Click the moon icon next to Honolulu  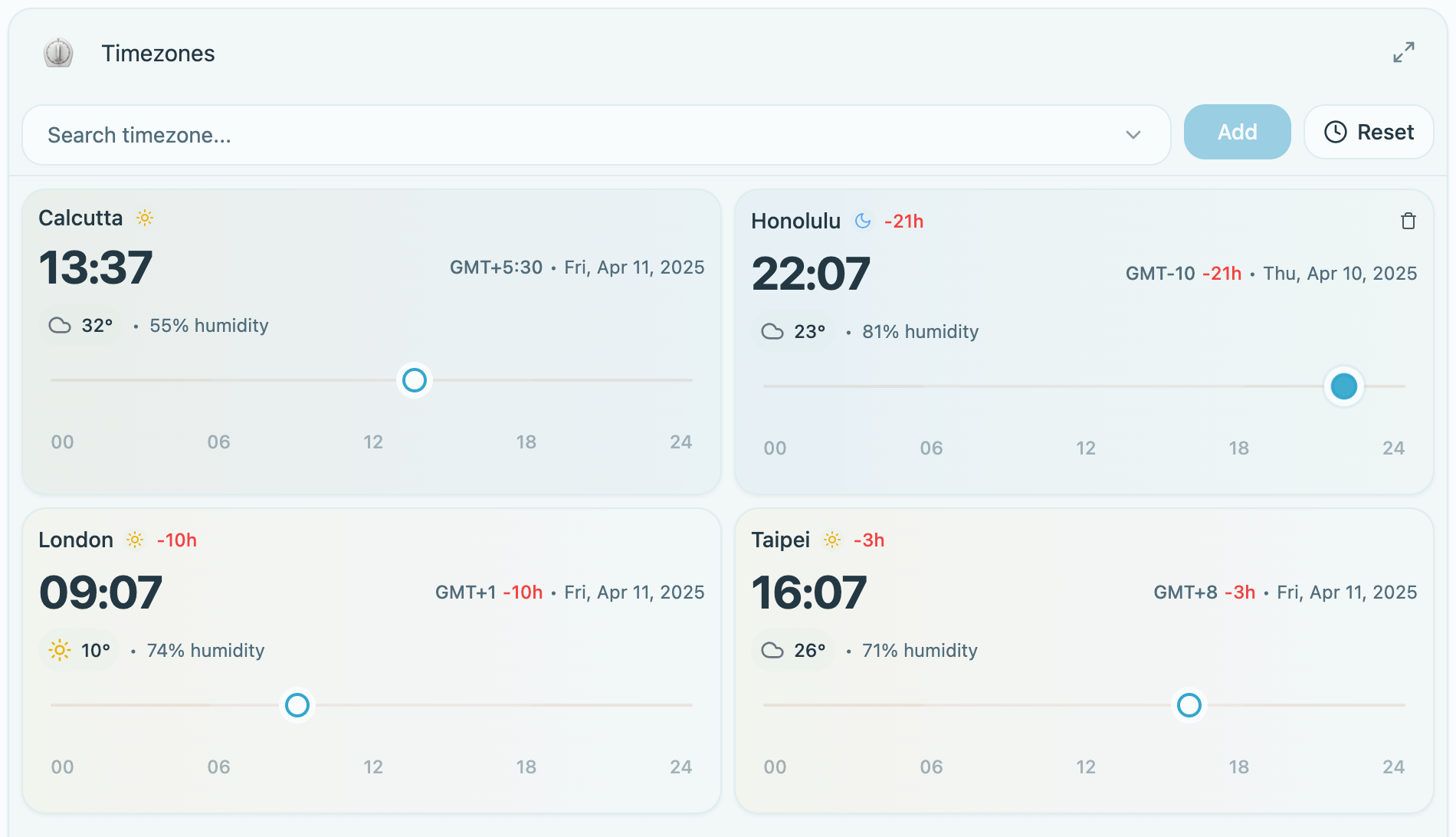point(862,221)
